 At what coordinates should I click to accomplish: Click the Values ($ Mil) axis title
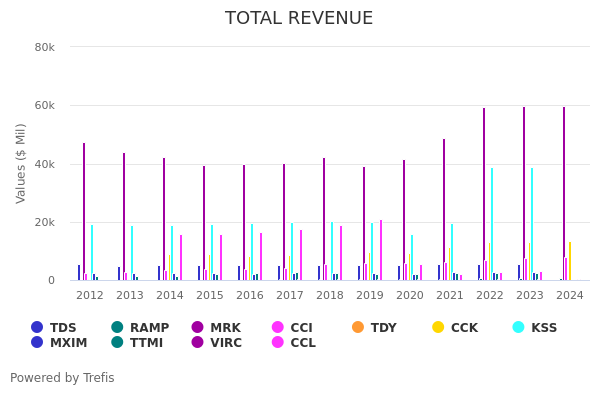tap(21, 163)
